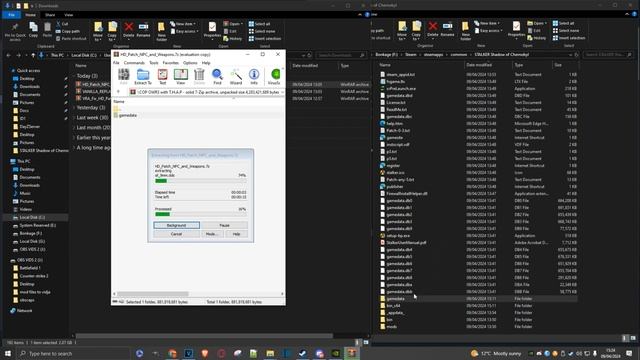
Task: Click Help button in extraction dialog
Action: click(236, 234)
